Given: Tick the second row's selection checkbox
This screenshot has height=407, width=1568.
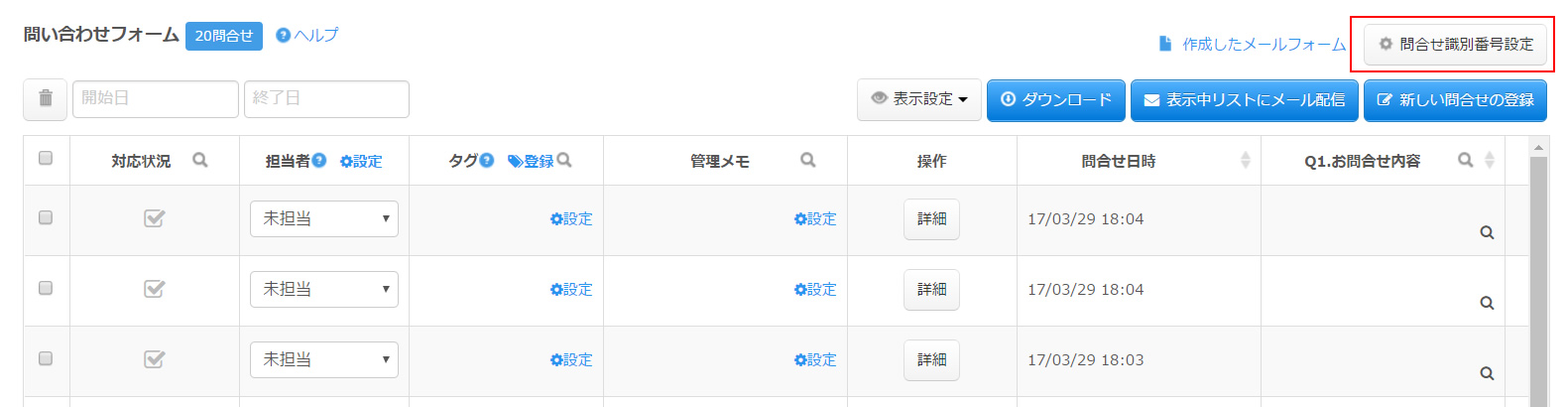Looking at the screenshot, I should click(46, 288).
